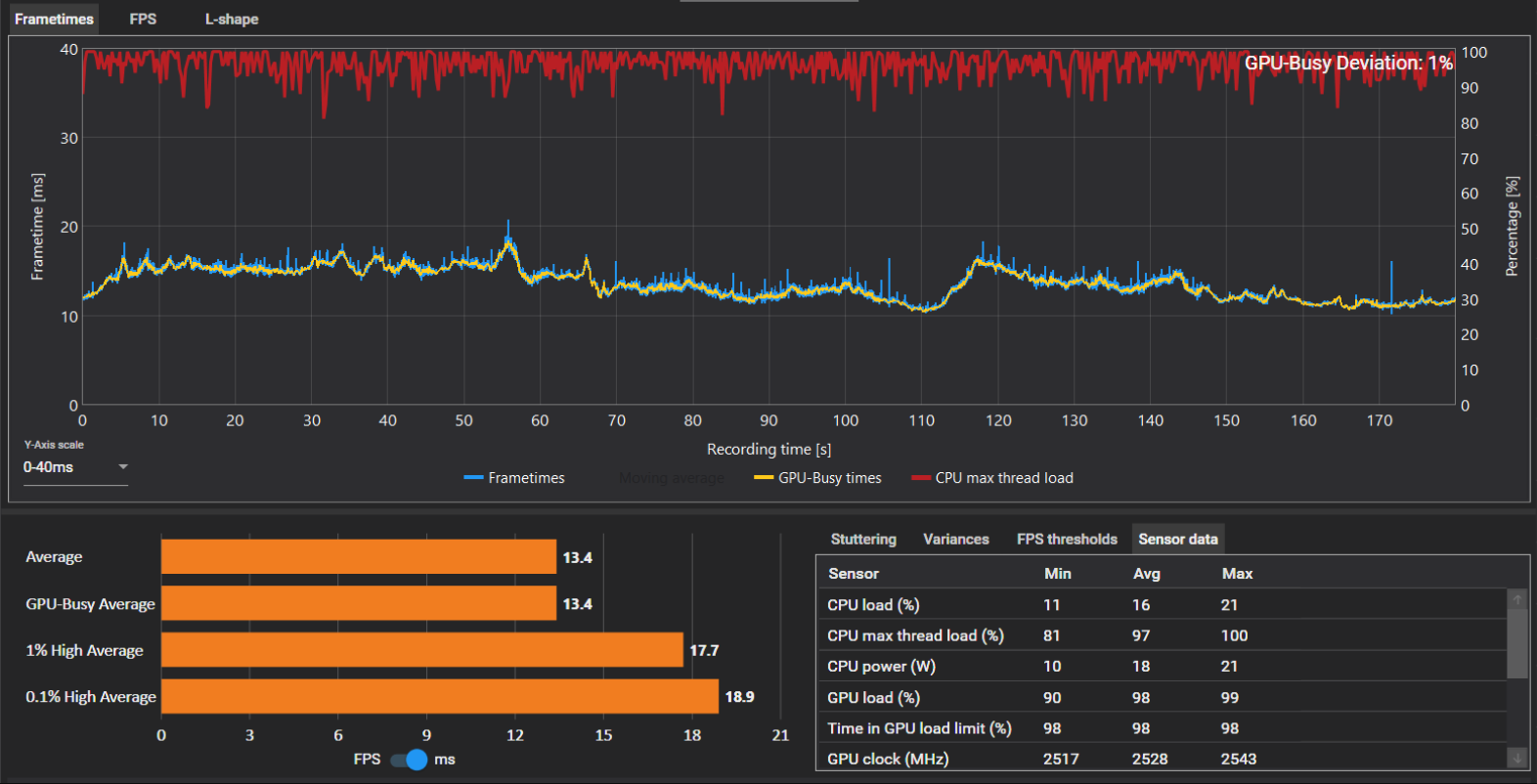Switch to the Variances tab
The width and height of the screenshot is (1537, 784).
click(956, 539)
